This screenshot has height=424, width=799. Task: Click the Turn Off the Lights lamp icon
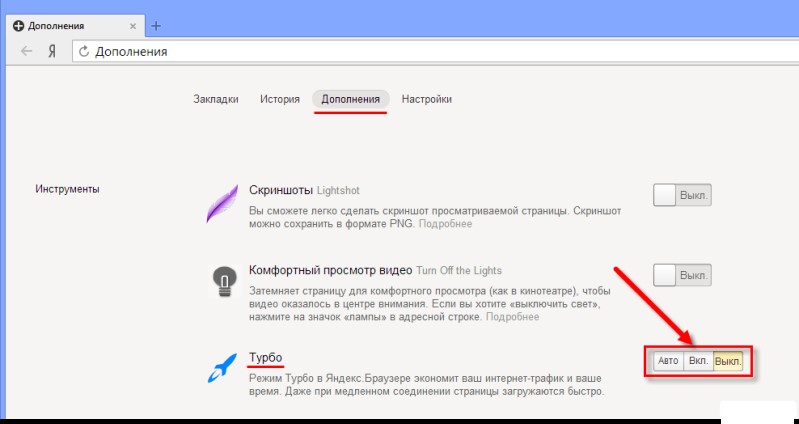pyautogui.click(x=224, y=281)
